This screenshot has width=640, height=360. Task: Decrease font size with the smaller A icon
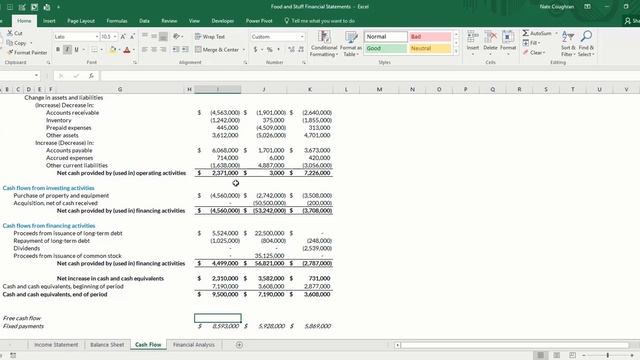click(x=132, y=37)
